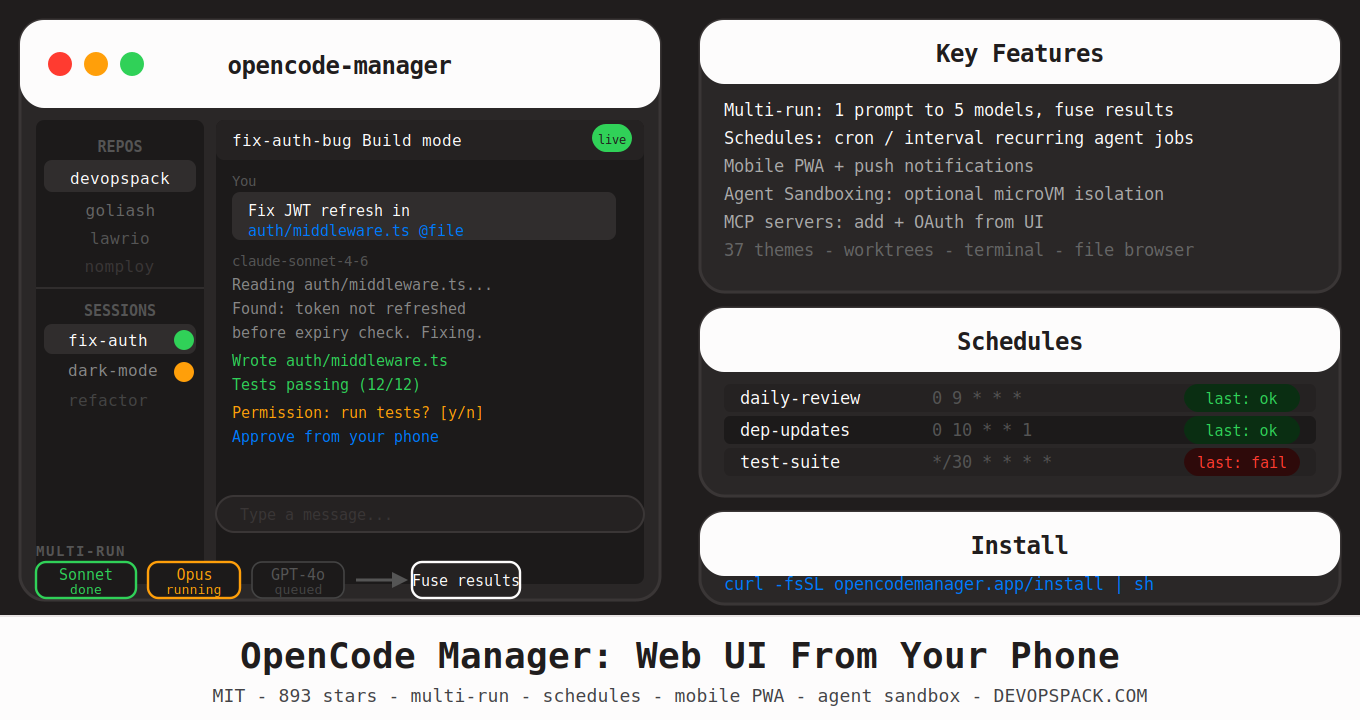The width and height of the screenshot is (1360, 720).
Task: Click the Opus running model chip
Action: click(x=194, y=580)
